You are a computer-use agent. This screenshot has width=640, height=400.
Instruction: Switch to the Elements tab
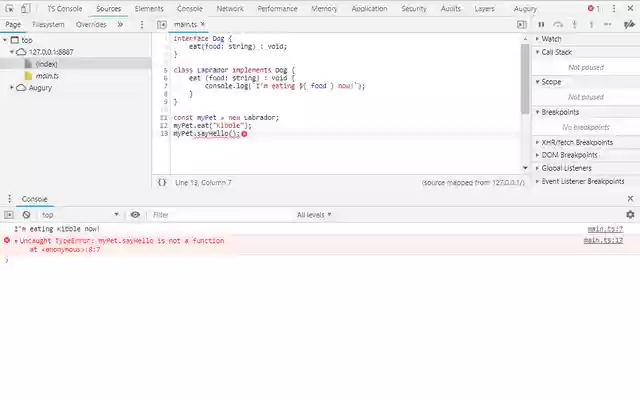coord(149,8)
